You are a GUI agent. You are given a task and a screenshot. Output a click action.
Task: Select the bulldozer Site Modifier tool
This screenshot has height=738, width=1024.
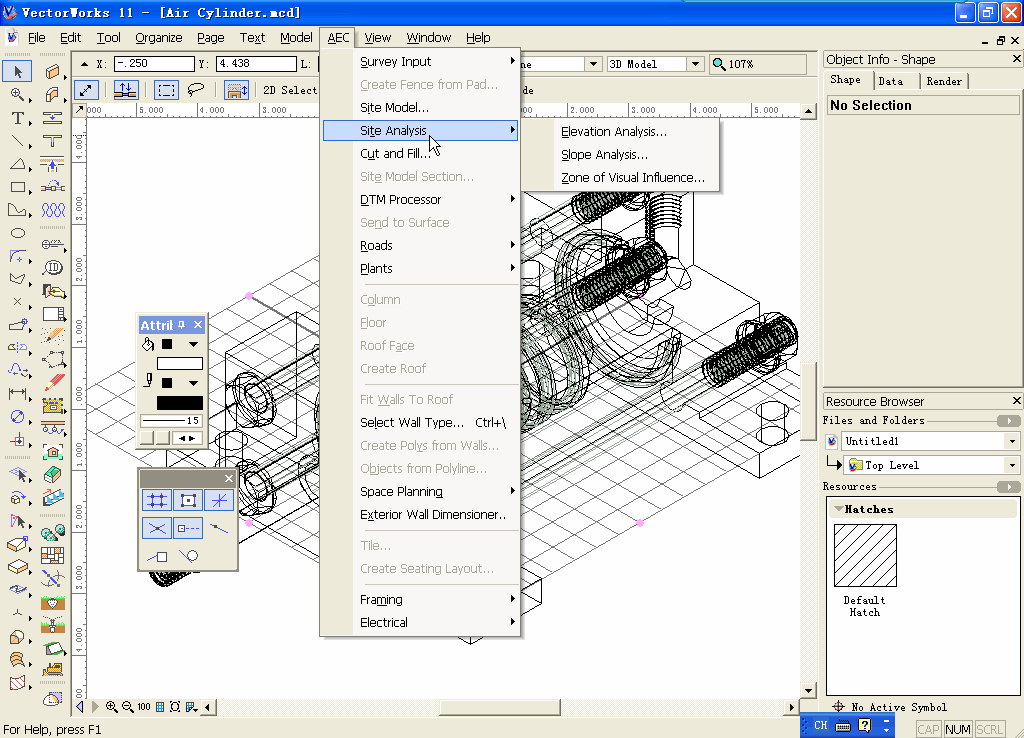(52, 671)
